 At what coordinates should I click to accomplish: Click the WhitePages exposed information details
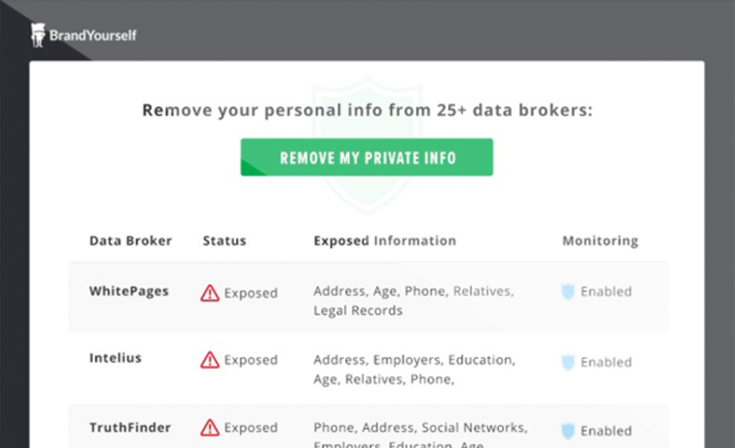tap(413, 301)
